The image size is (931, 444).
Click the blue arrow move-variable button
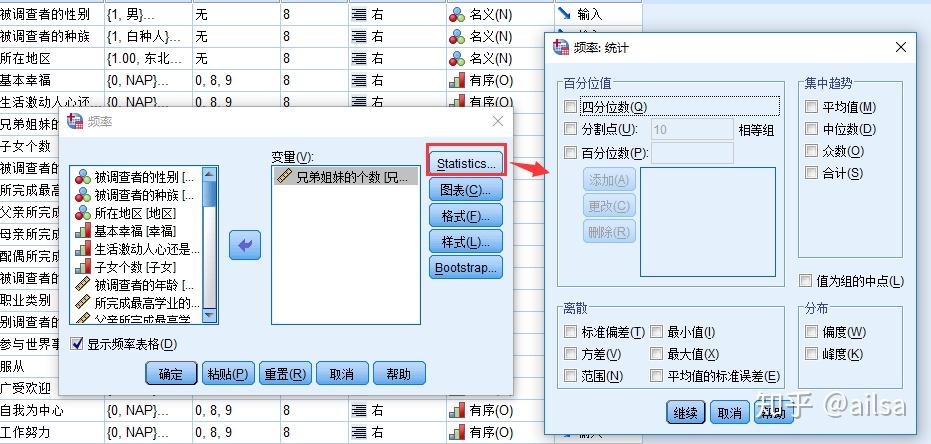[x=245, y=245]
